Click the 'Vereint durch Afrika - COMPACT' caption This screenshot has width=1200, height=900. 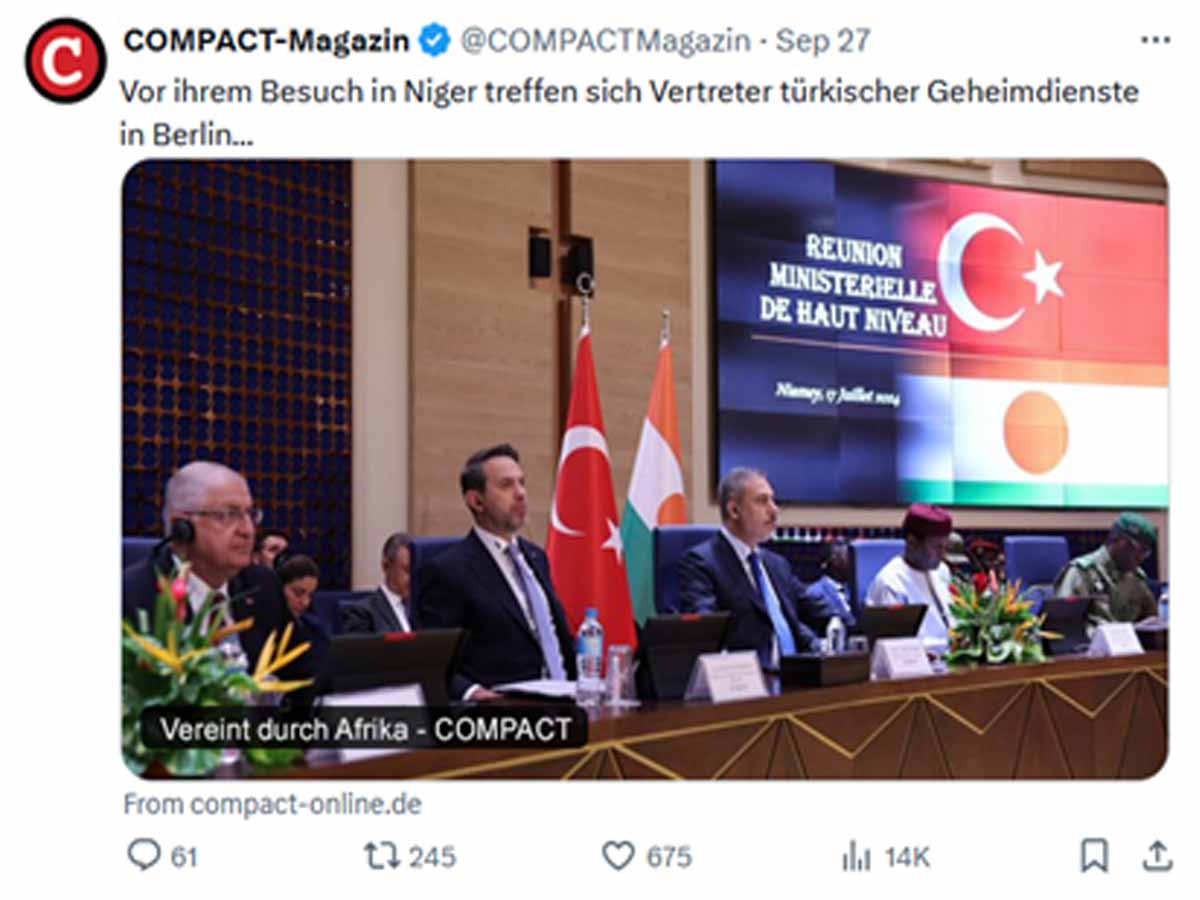[366, 727]
